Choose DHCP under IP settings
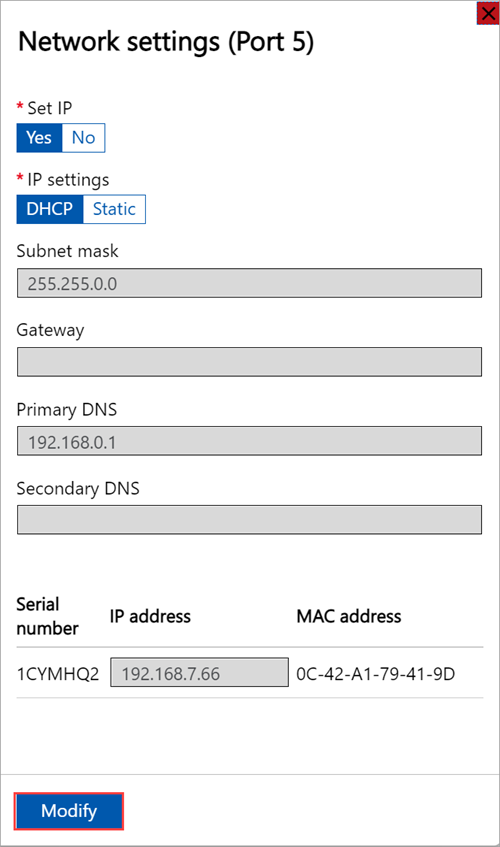The height and width of the screenshot is (847, 500). coord(50,209)
